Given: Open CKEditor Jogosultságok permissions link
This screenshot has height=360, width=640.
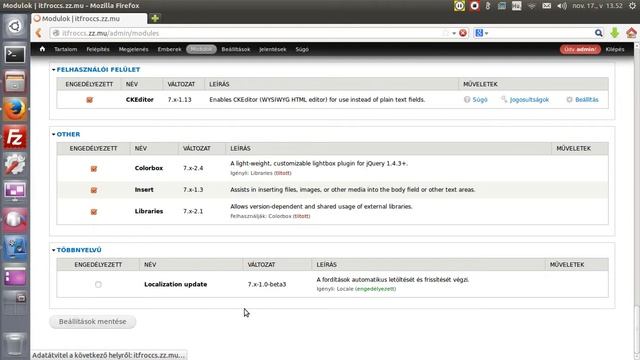Looking at the screenshot, I should pos(525,100).
